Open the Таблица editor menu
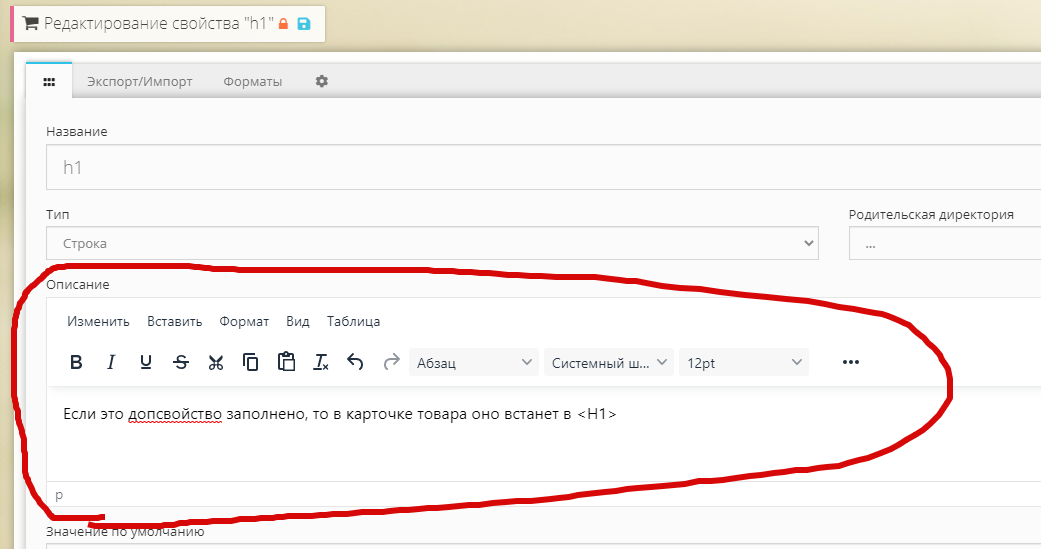This screenshot has height=549, width=1041. pos(353,321)
